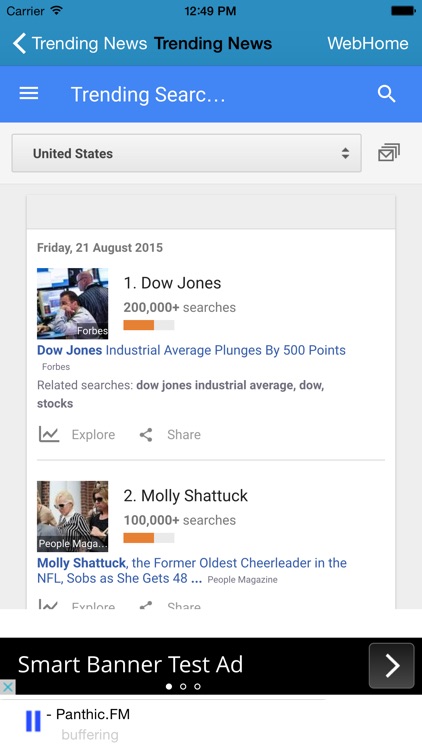Open the hamburger menu icon
This screenshot has height=750, width=422.
(x=29, y=94)
